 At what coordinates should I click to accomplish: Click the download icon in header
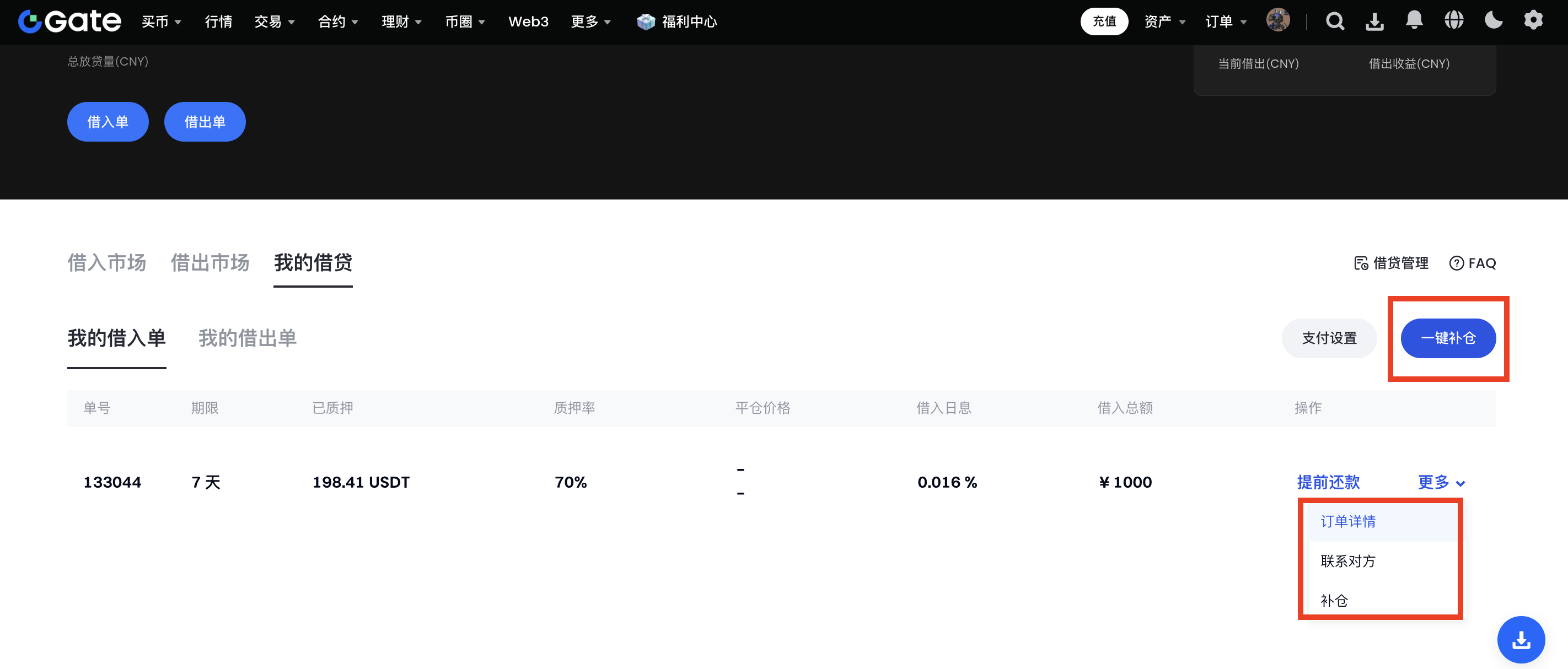tap(1374, 21)
